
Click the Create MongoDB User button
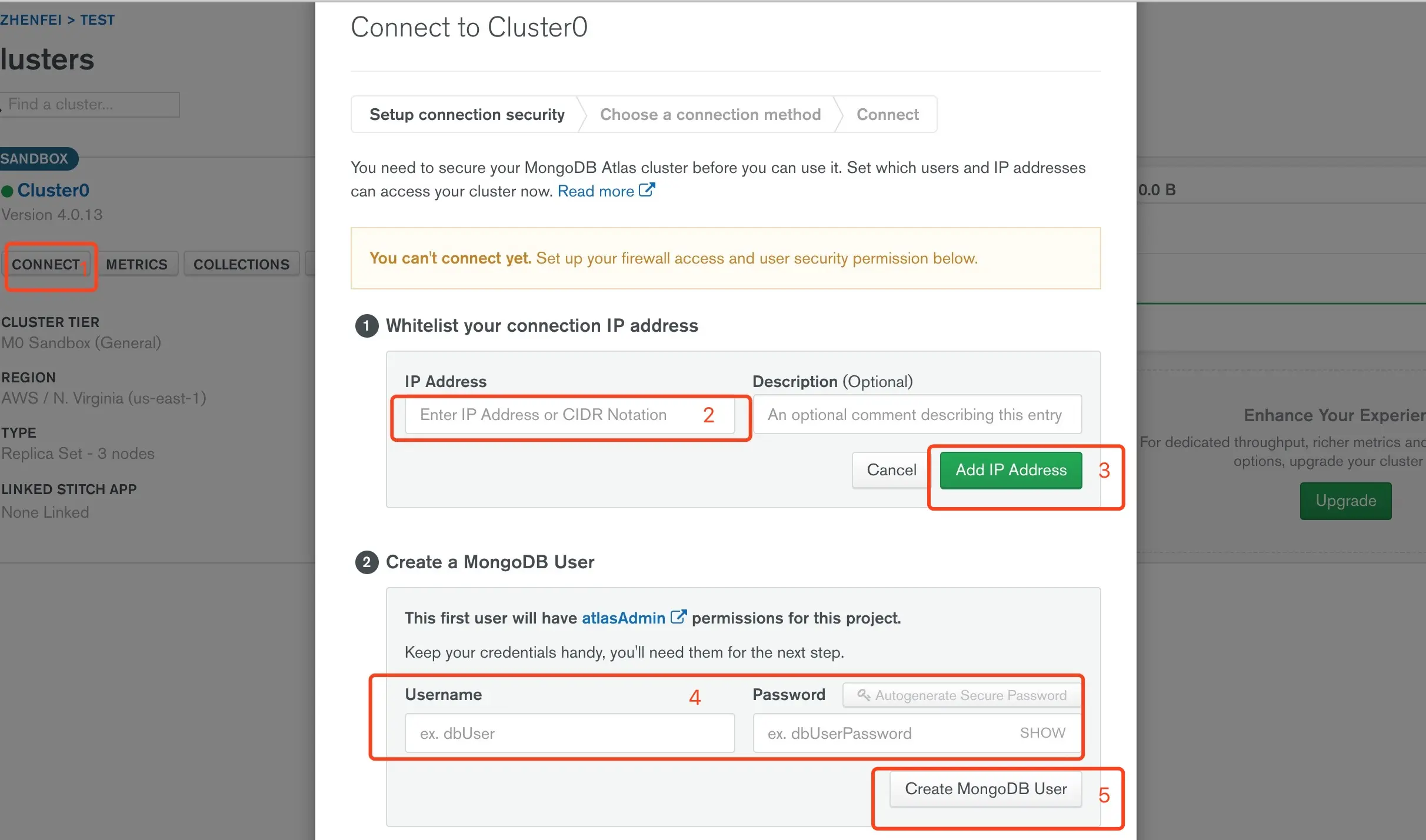[x=985, y=789]
